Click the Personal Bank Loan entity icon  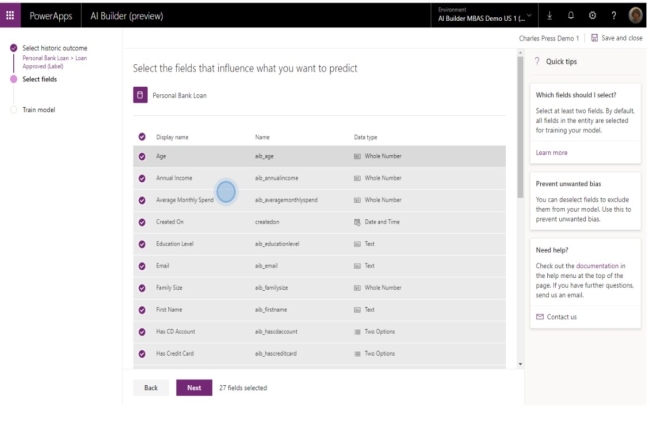point(140,95)
